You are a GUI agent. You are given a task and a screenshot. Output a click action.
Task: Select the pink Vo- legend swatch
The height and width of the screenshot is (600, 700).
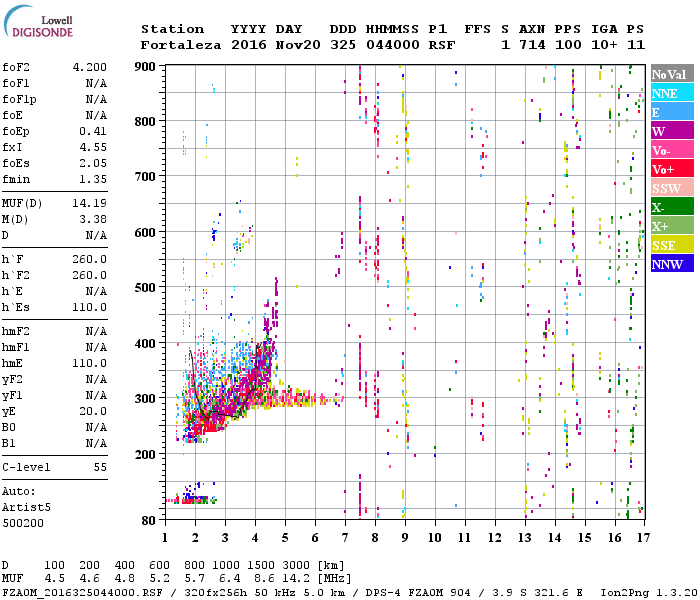[x=672, y=150]
